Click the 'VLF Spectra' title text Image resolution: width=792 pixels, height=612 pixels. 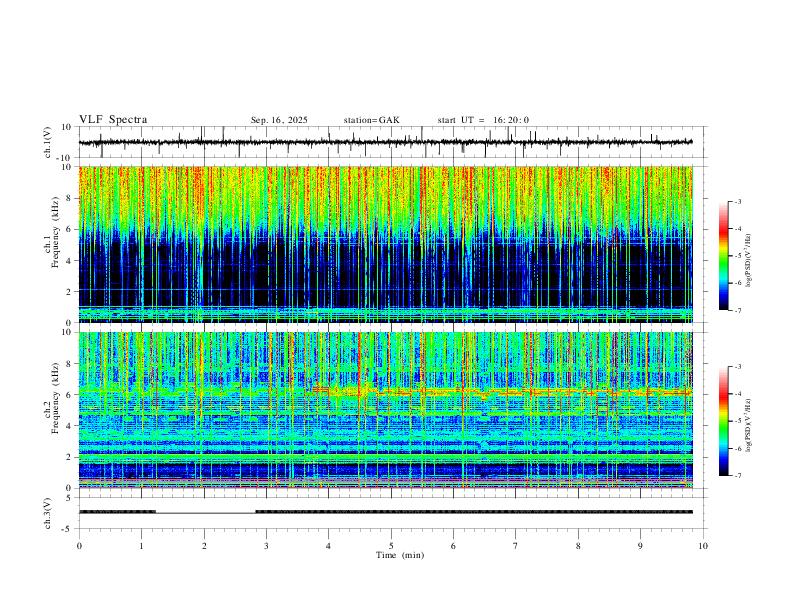pyautogui.click(x=113, y=120)
